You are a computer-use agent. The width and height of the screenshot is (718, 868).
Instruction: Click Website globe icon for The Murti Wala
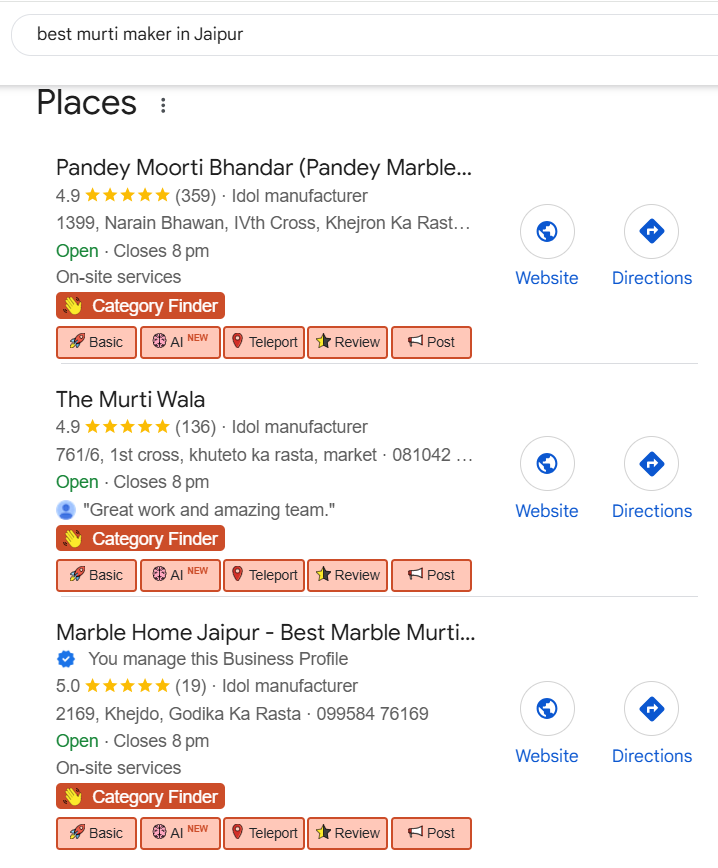coord(547,464)
